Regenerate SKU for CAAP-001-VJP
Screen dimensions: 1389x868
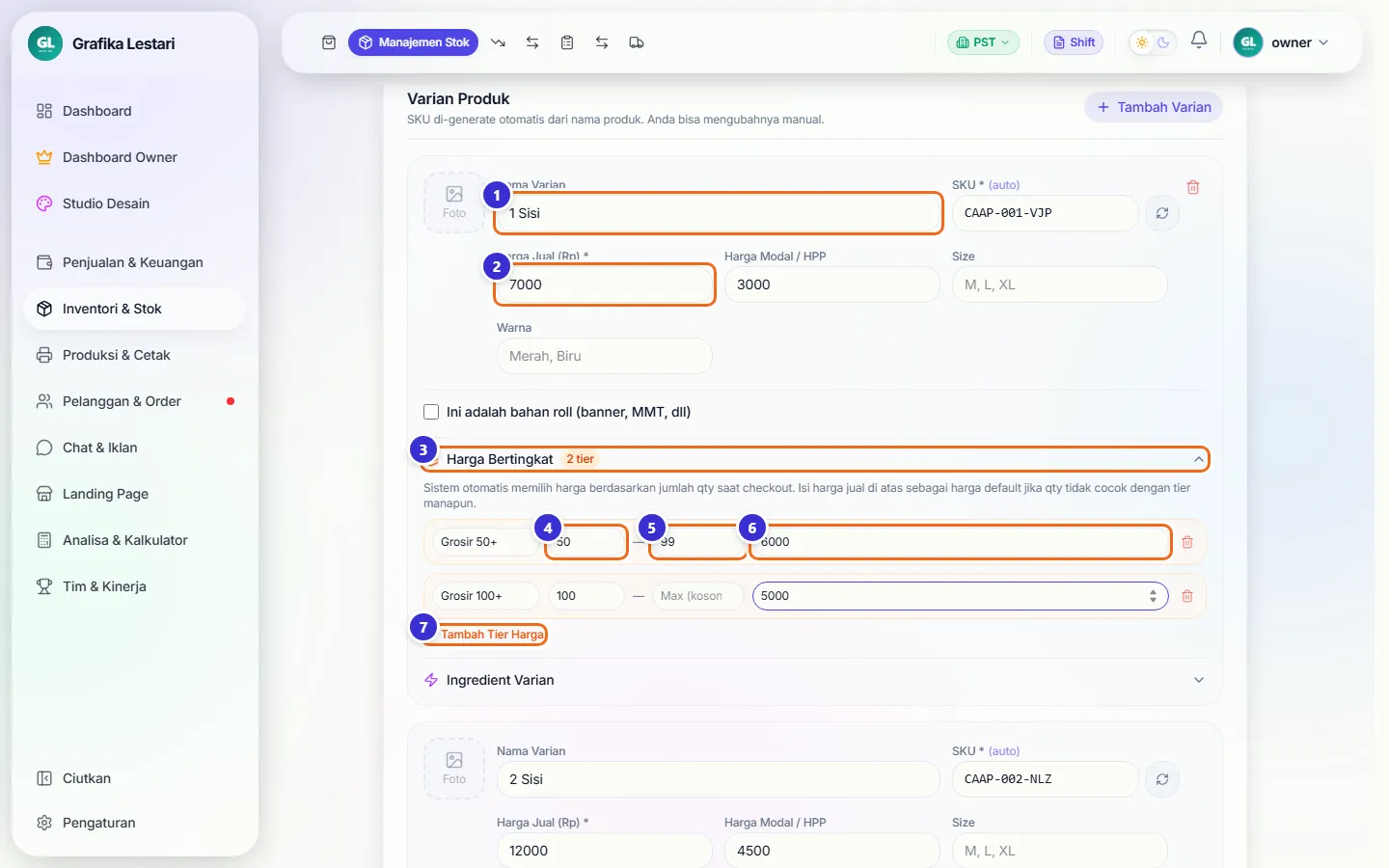pyautogui.click(x=1162, y=213)
